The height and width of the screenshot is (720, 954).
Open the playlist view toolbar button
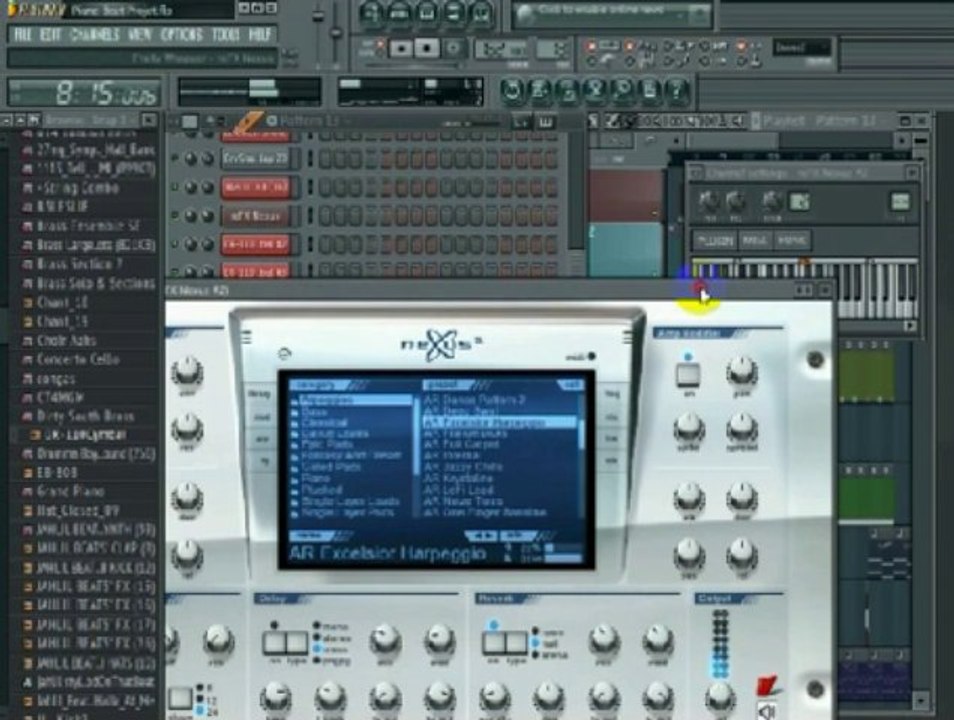click(x=371, y=12)
